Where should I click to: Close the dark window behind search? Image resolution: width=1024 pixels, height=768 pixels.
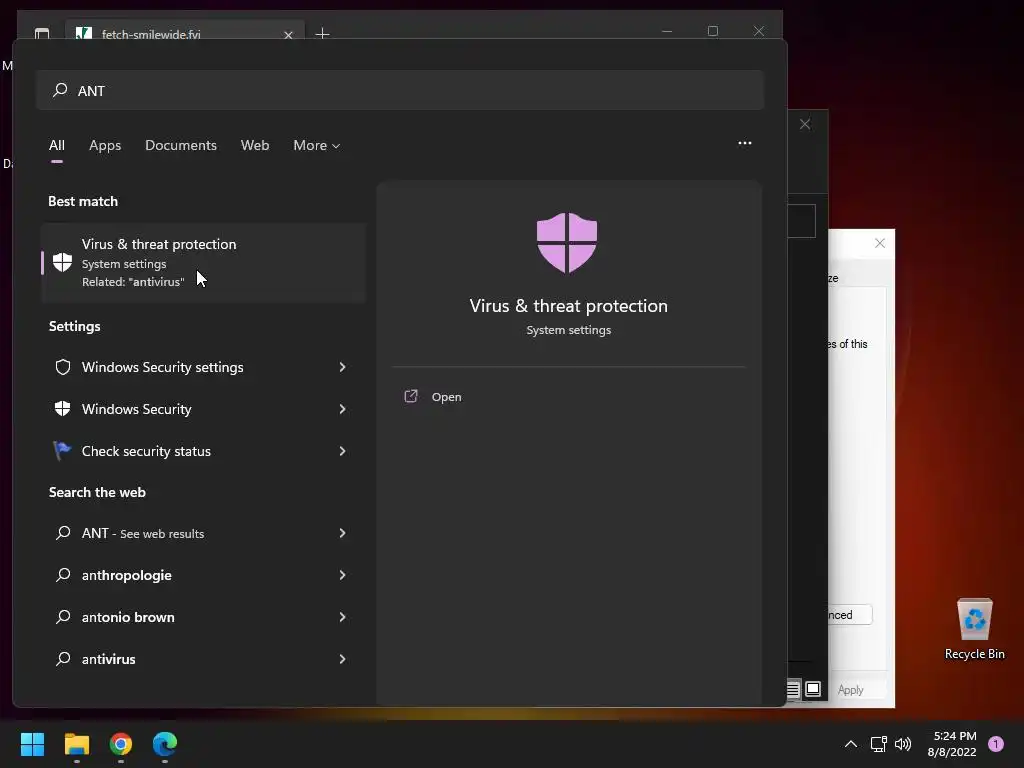[805, 124]
